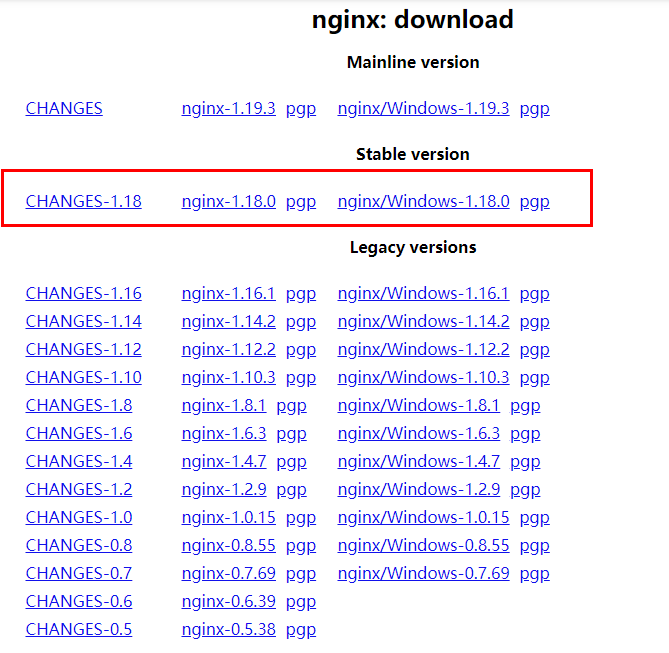The image size is (669, 653).
Task: Download nginx/Windows-0.8.55
Action: (x=423, y=546)
